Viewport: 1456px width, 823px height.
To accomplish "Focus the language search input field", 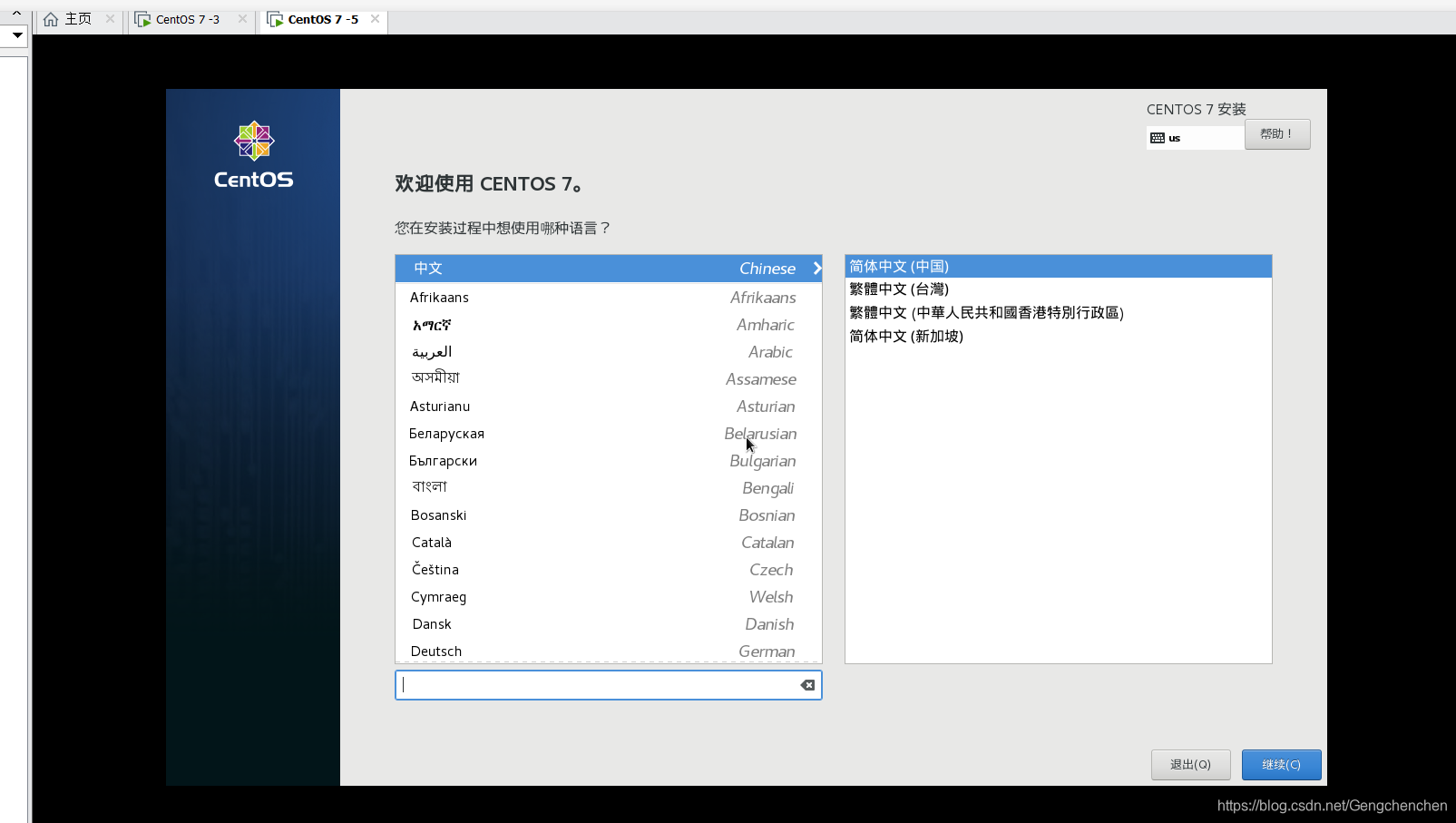I will click(609, 685).
